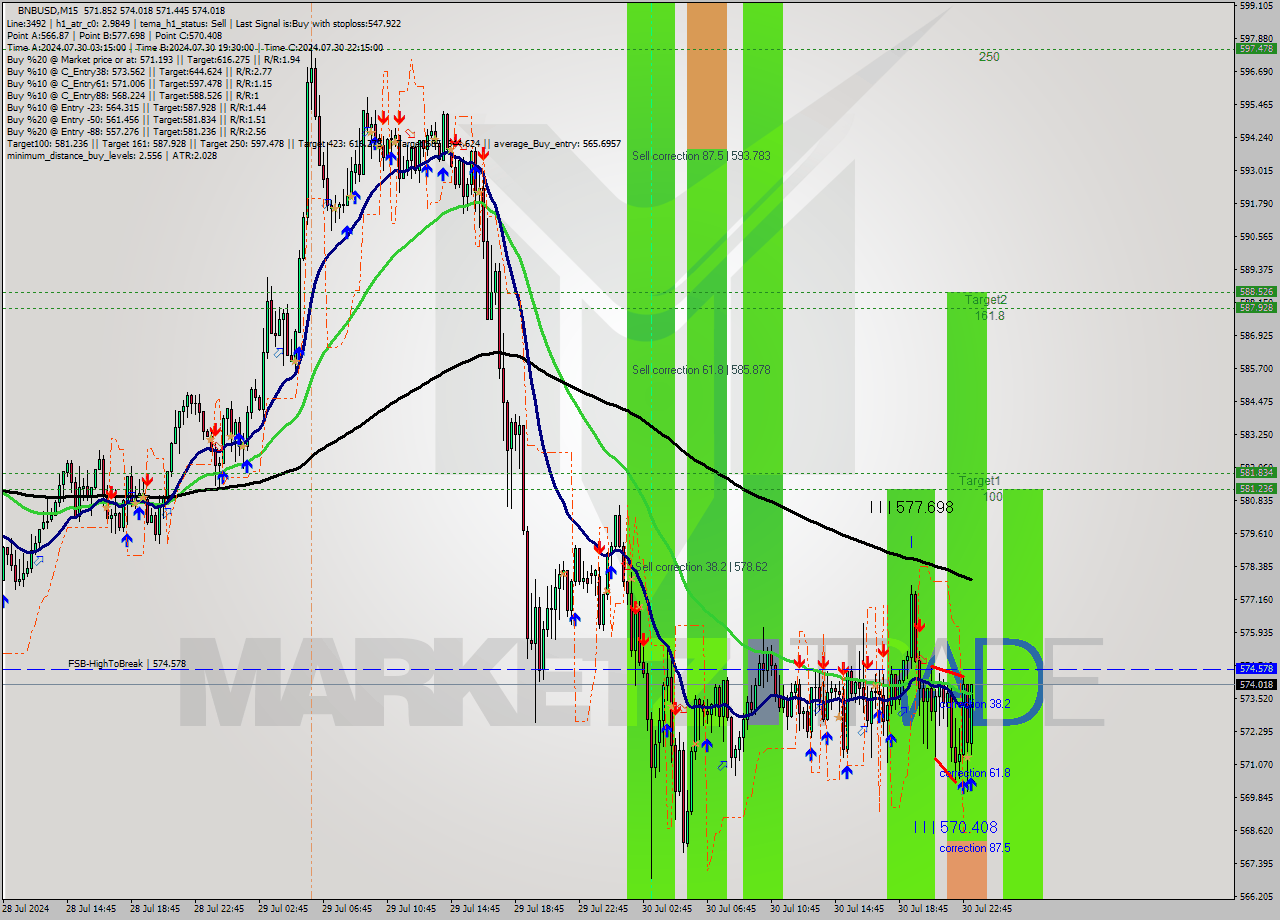Select the blue 'correction 61.8' label
1280x920 pixels.
pos(975,773)
